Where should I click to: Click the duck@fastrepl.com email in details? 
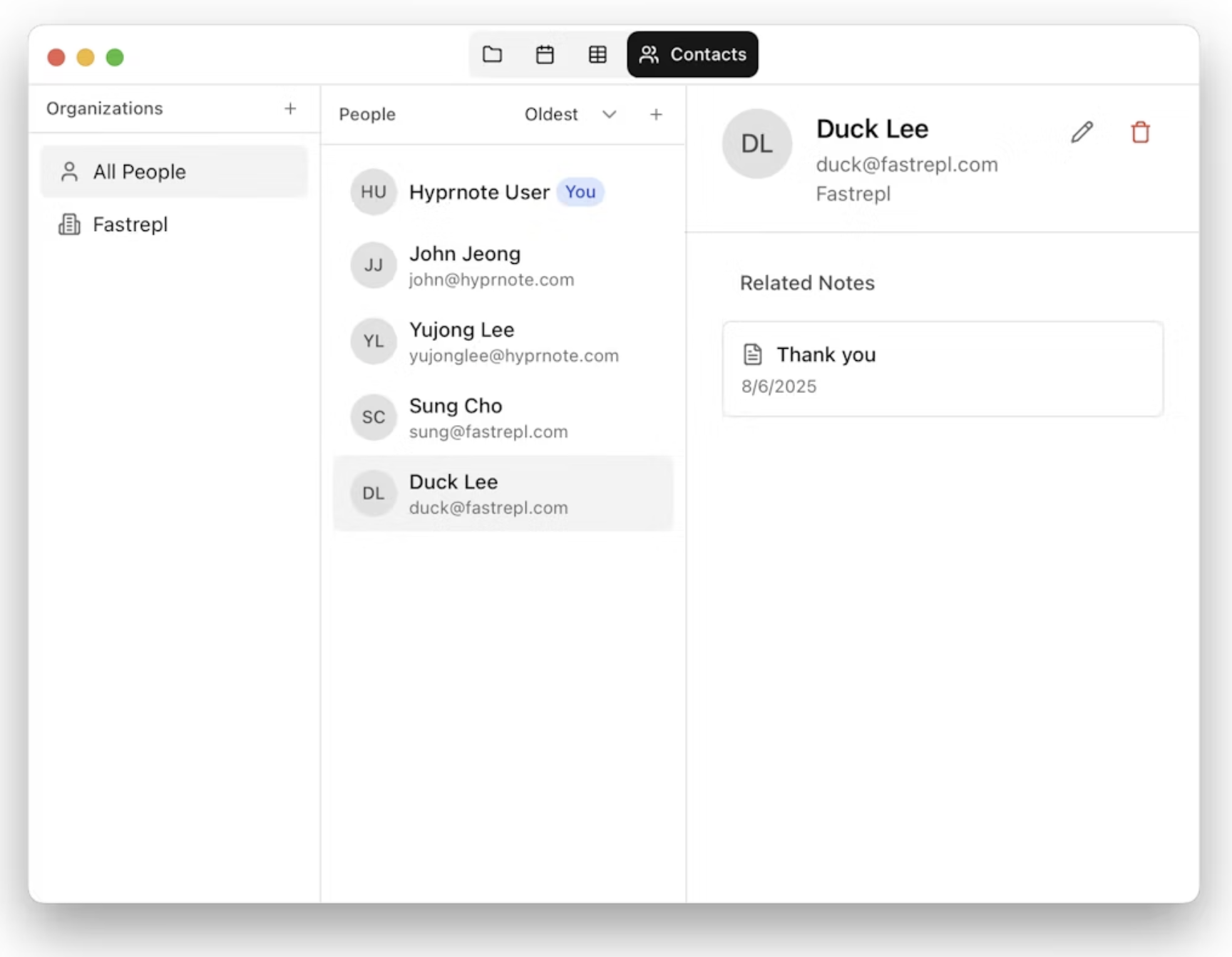tap(906, 165)
